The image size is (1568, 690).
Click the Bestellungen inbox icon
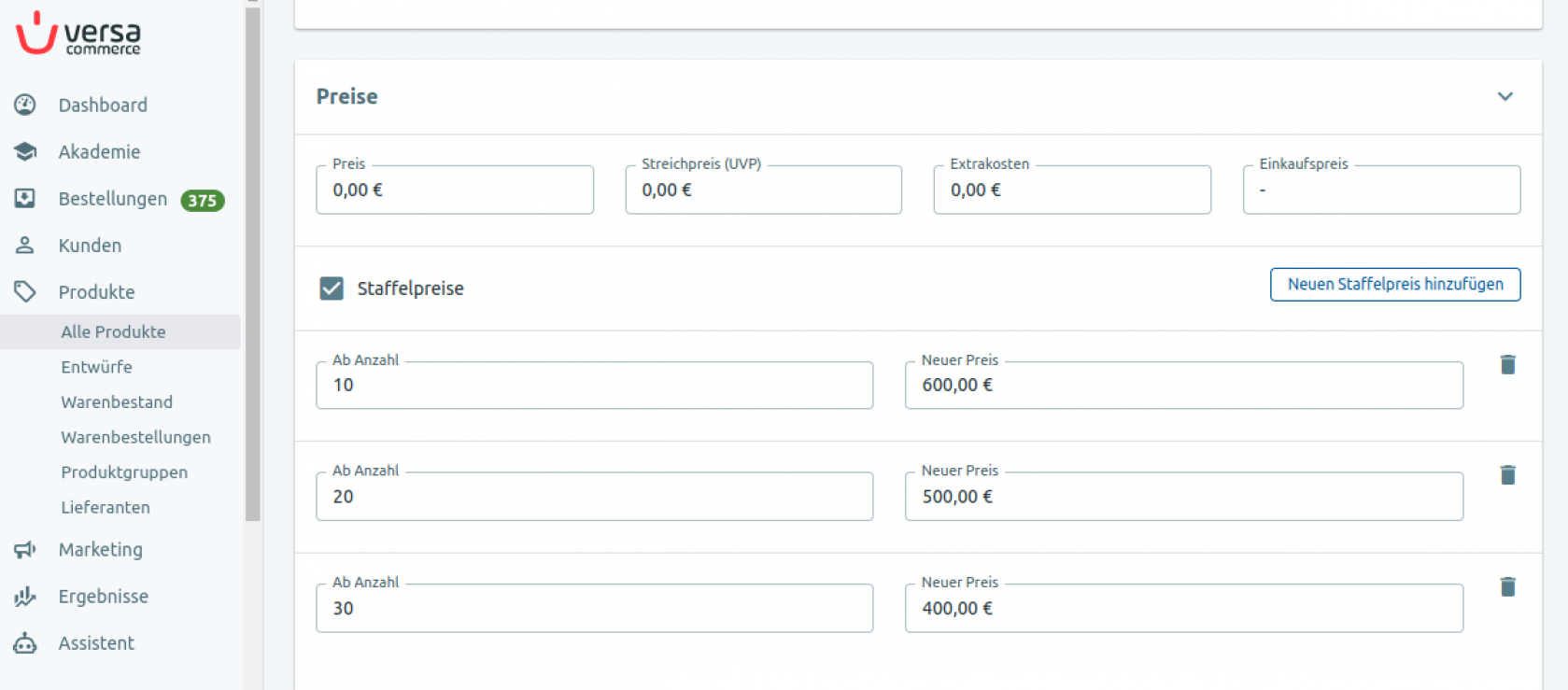25,198
